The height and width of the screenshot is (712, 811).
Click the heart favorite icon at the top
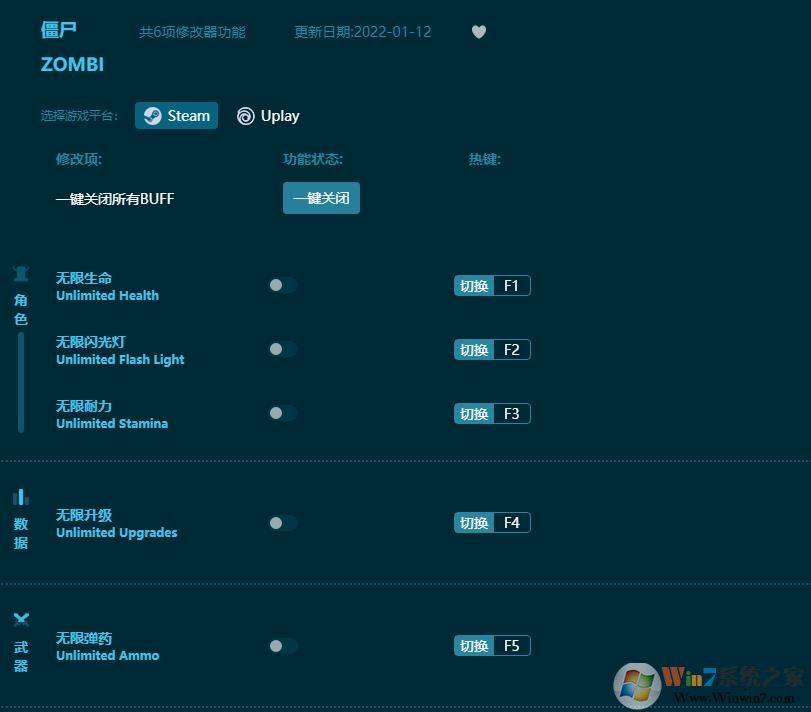[478, 32]
